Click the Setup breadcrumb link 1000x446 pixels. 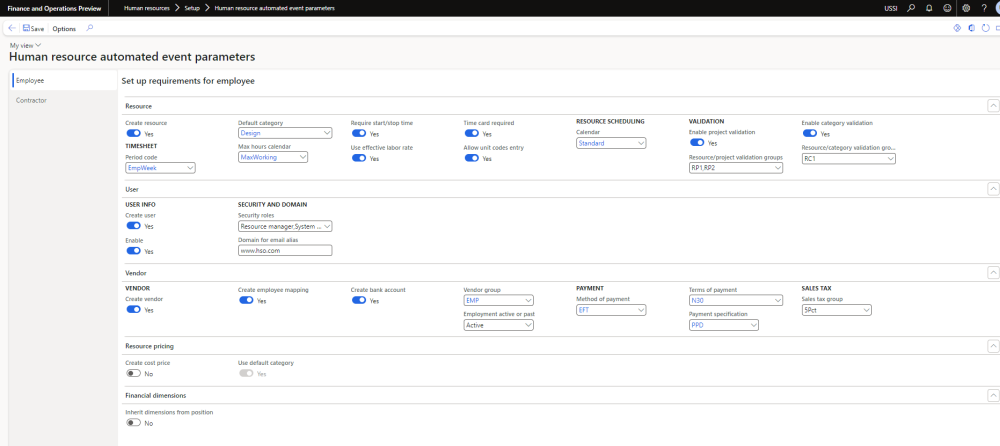point(192,8)
